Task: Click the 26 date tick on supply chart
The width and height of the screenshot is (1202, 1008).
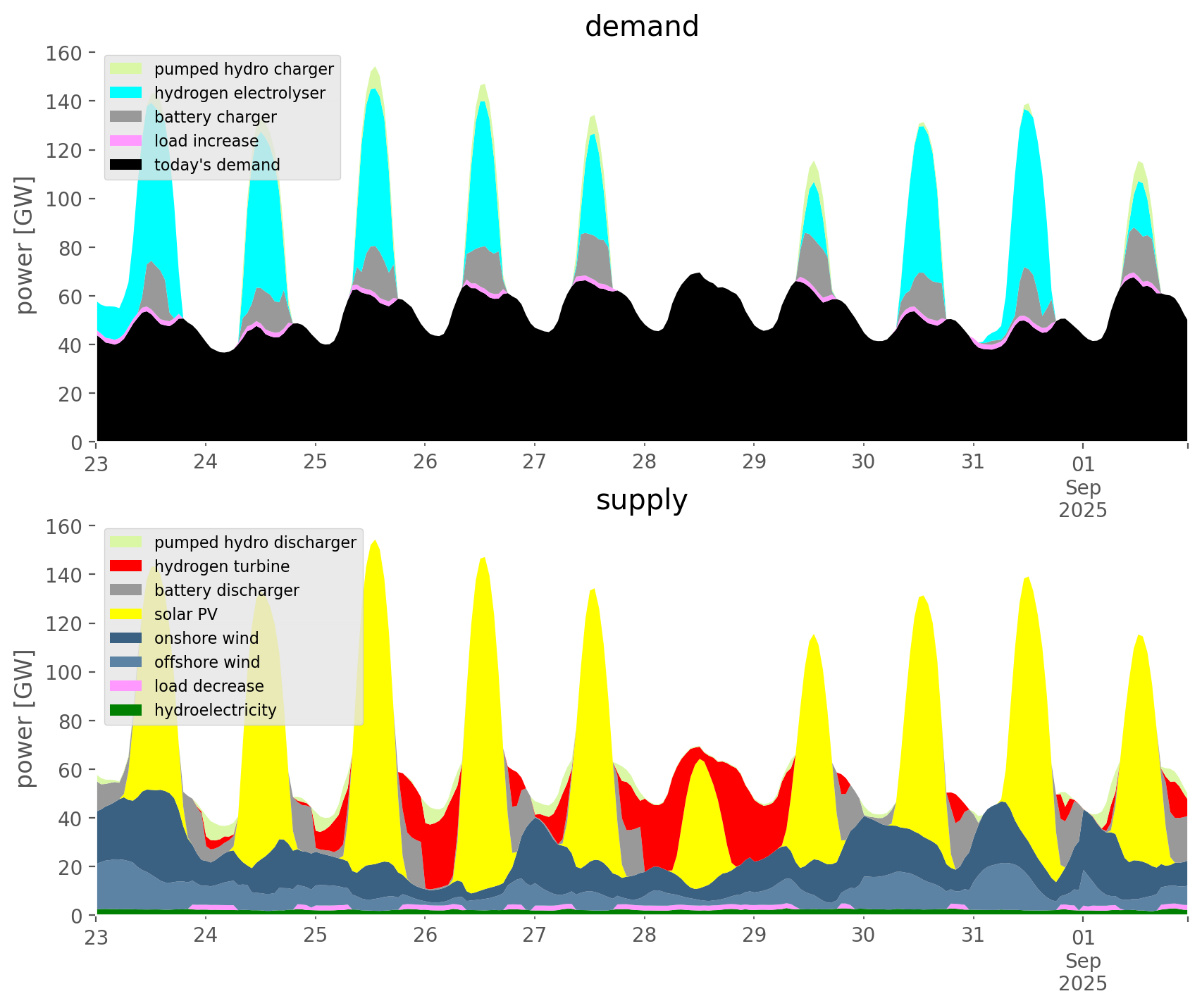Action: pyautogui.click(x=425, y=936)
